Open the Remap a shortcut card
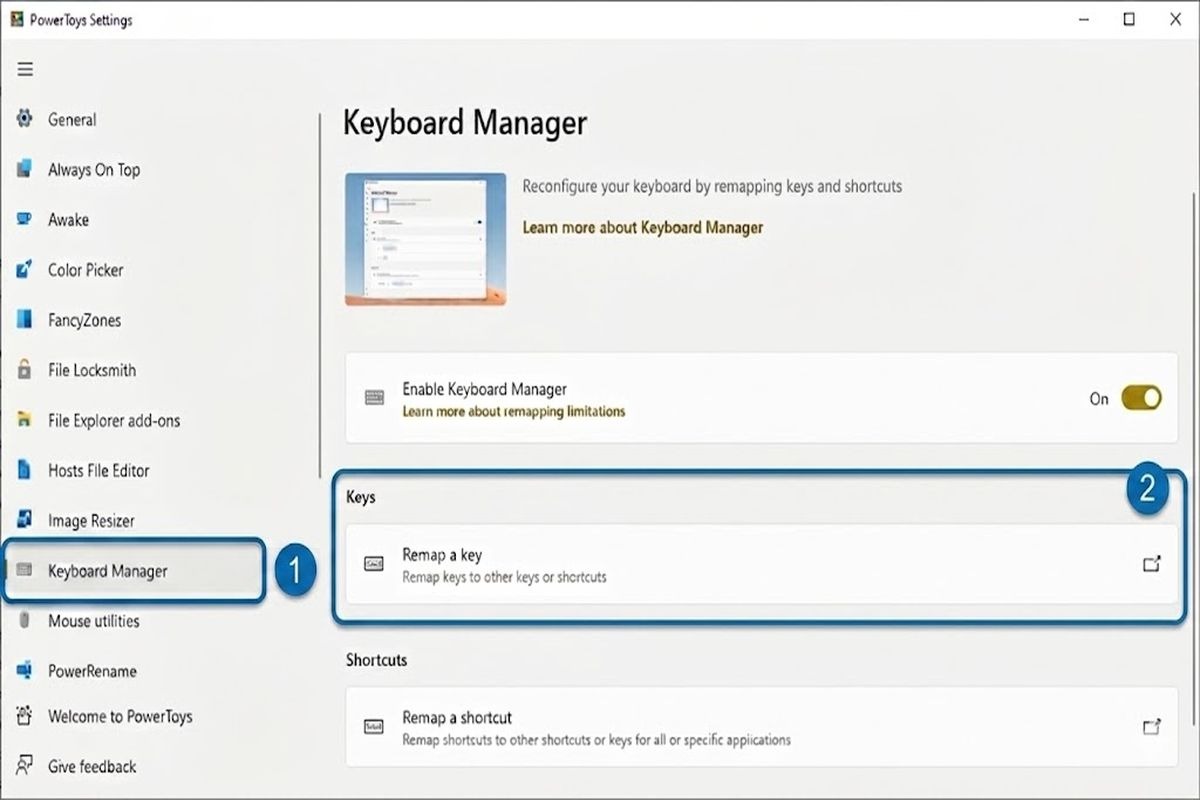Screen dimensions: 1200x800 (761, 727)
